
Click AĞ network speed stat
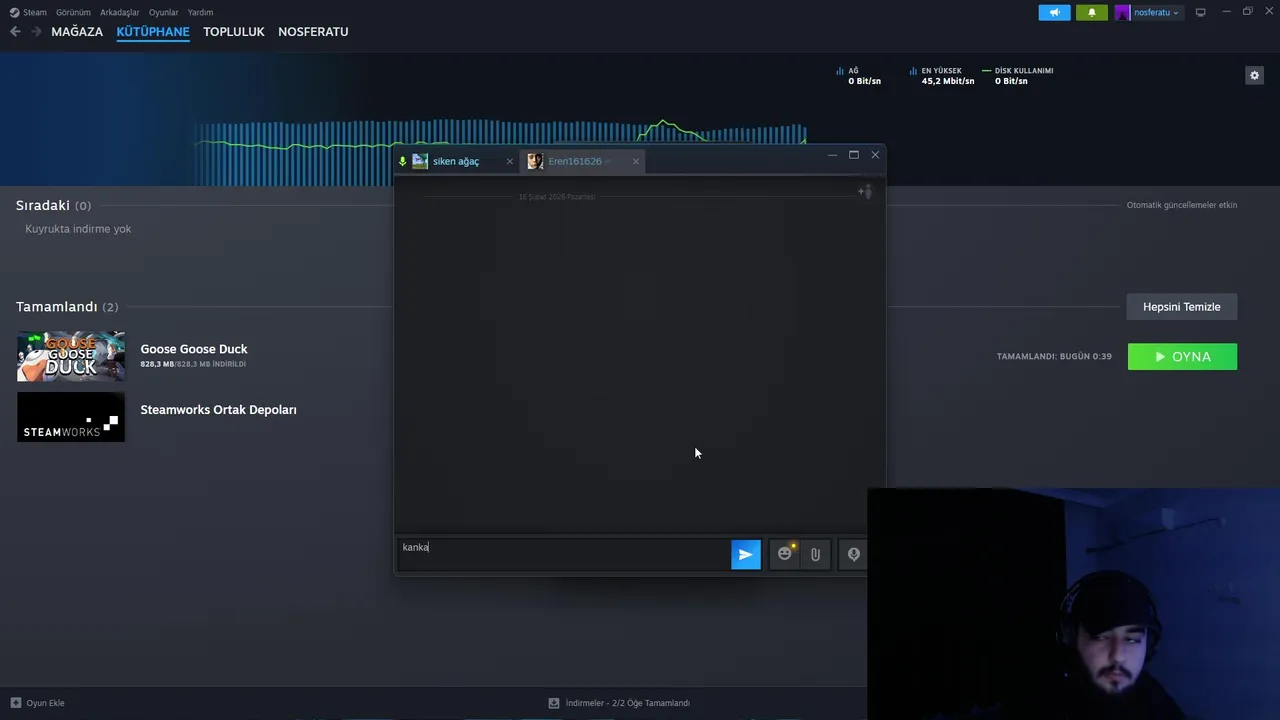click(x=859, y=76)
